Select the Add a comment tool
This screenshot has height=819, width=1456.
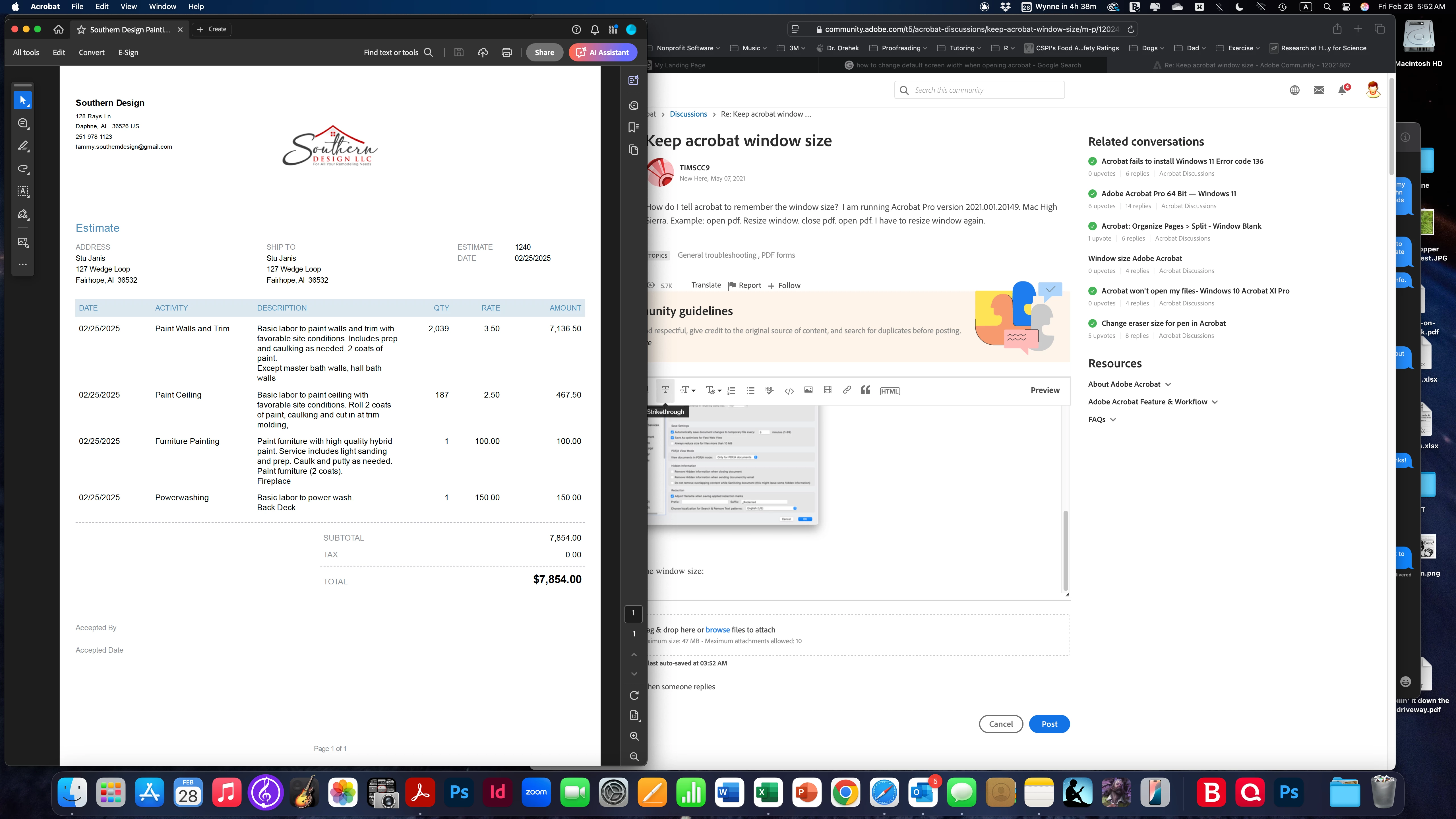23,123
